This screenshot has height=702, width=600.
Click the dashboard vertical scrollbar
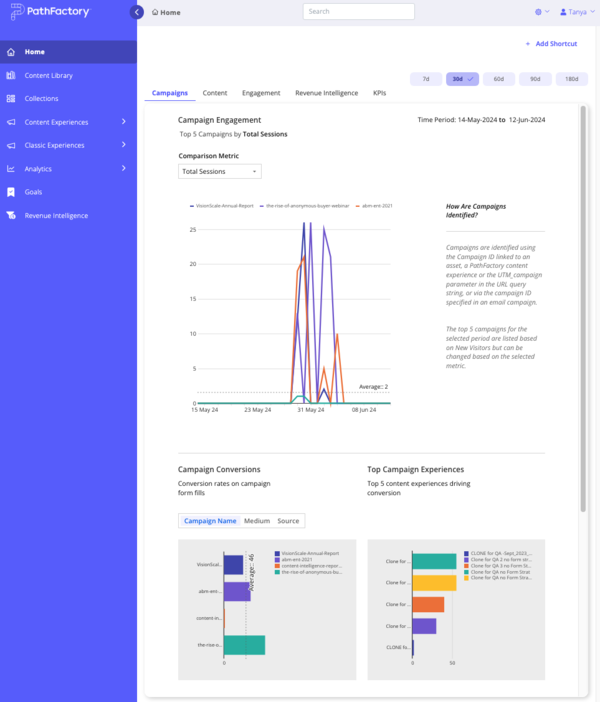583,309
